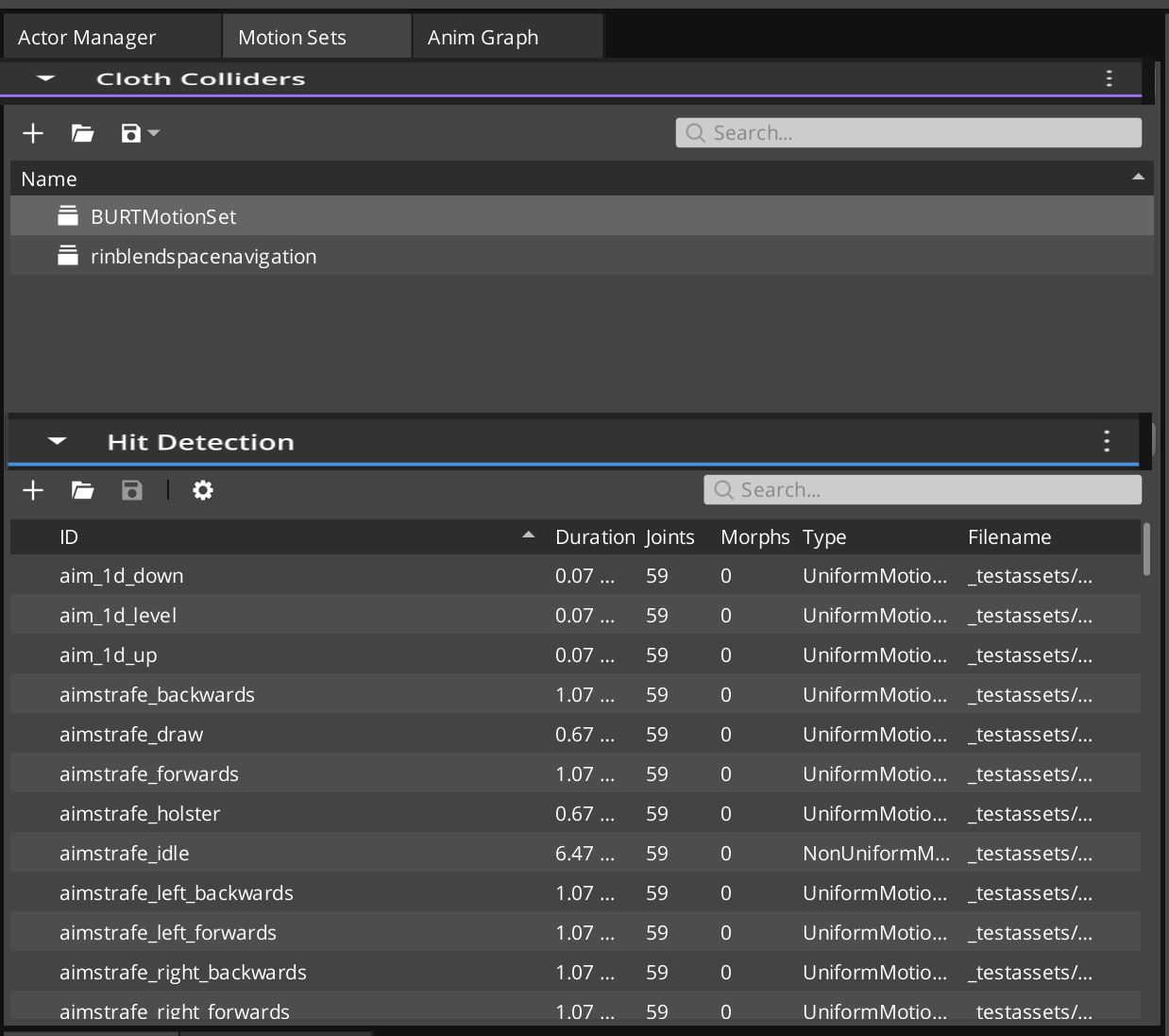
Task: Switch to the Anim Graph tab
Action: click(x=483, y=36)
